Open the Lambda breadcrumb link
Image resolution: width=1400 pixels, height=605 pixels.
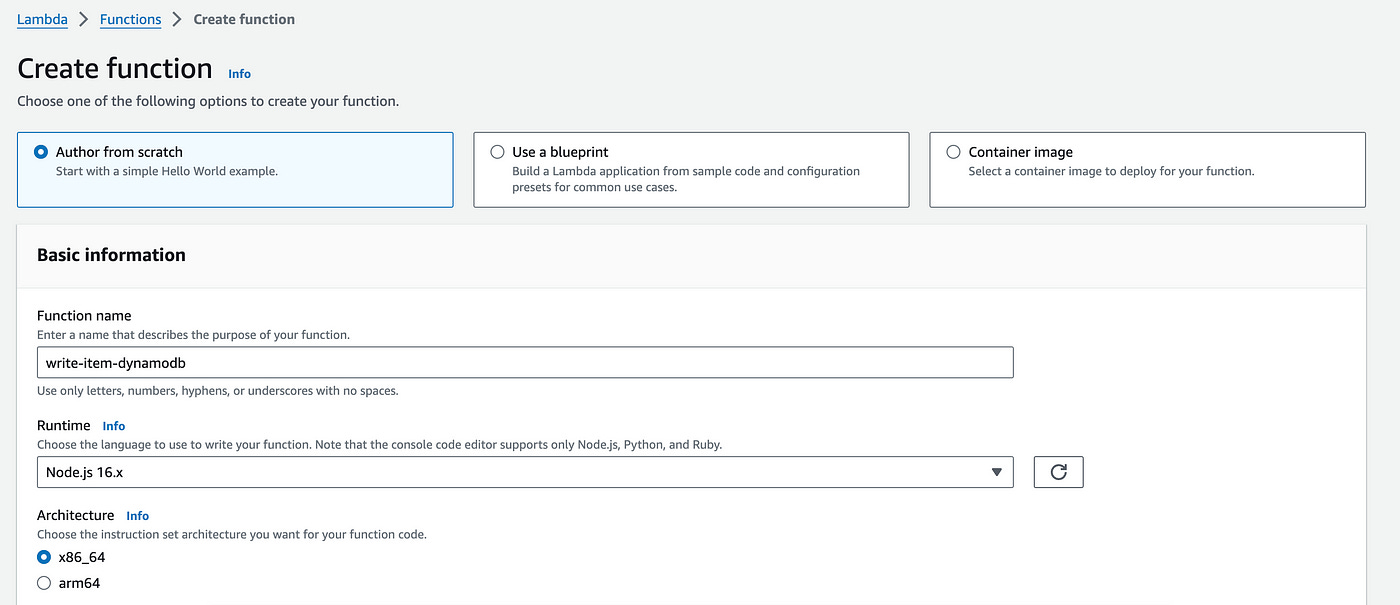pyautogui.click(x=42, y=19)
